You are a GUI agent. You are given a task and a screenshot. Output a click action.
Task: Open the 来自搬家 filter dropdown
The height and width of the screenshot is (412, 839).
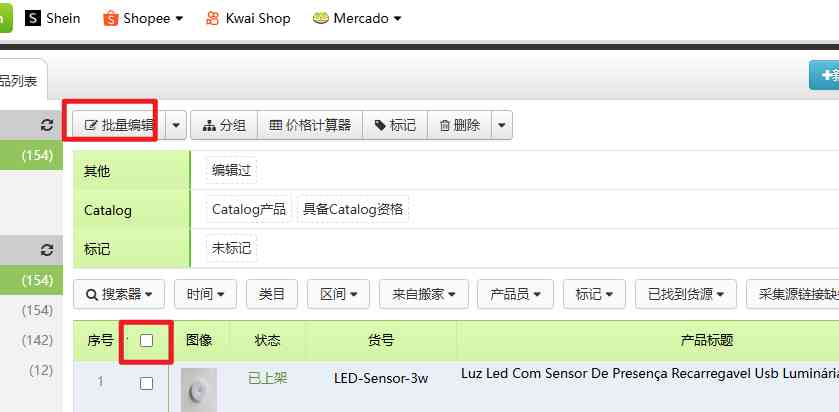pyautogui.click(x=430, y=294)
